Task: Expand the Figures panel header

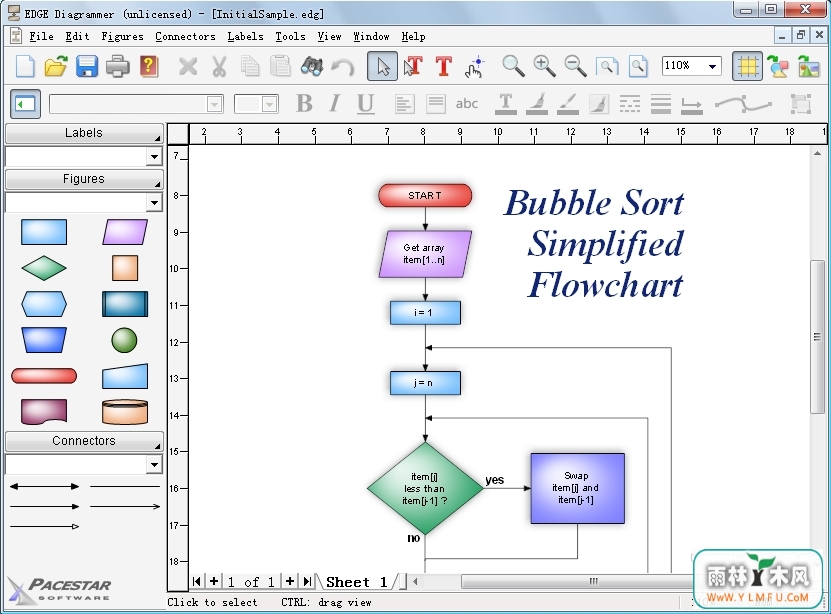Action: tap(84, 179)
